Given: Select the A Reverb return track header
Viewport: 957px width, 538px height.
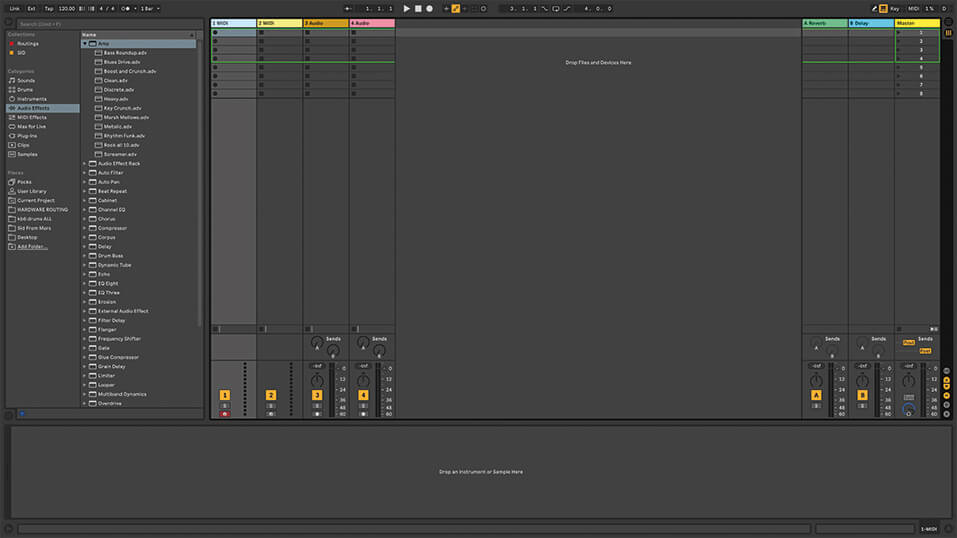Looking at the screenshot, I should tap(825, 23).
